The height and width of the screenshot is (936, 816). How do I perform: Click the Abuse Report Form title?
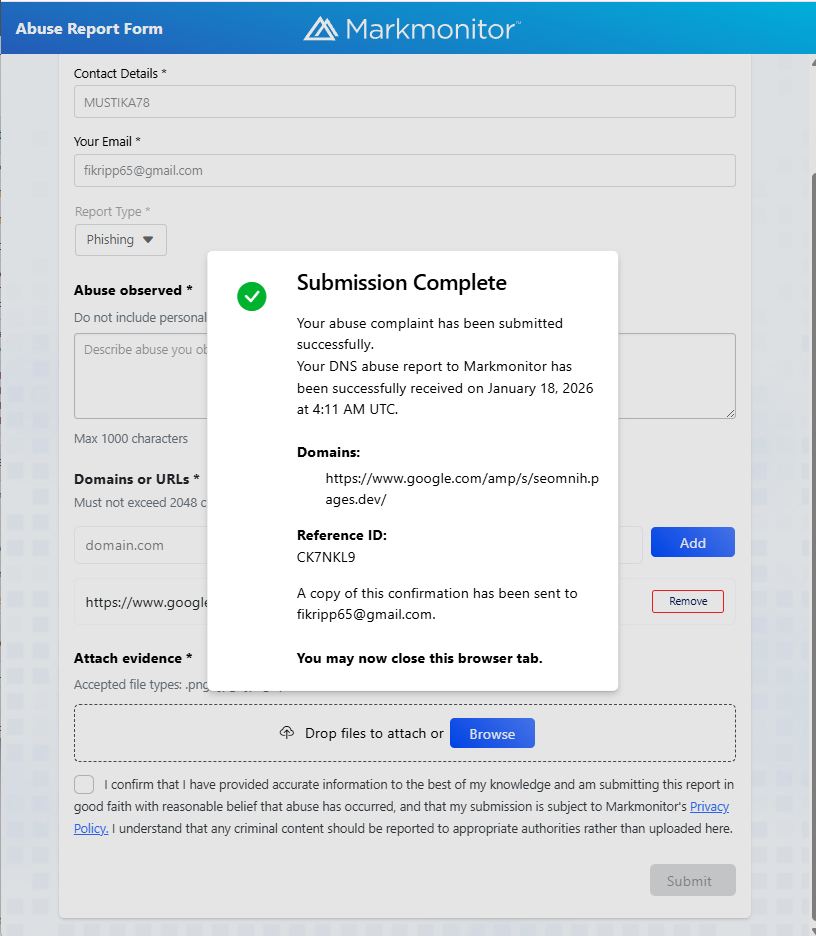(89, 28)
